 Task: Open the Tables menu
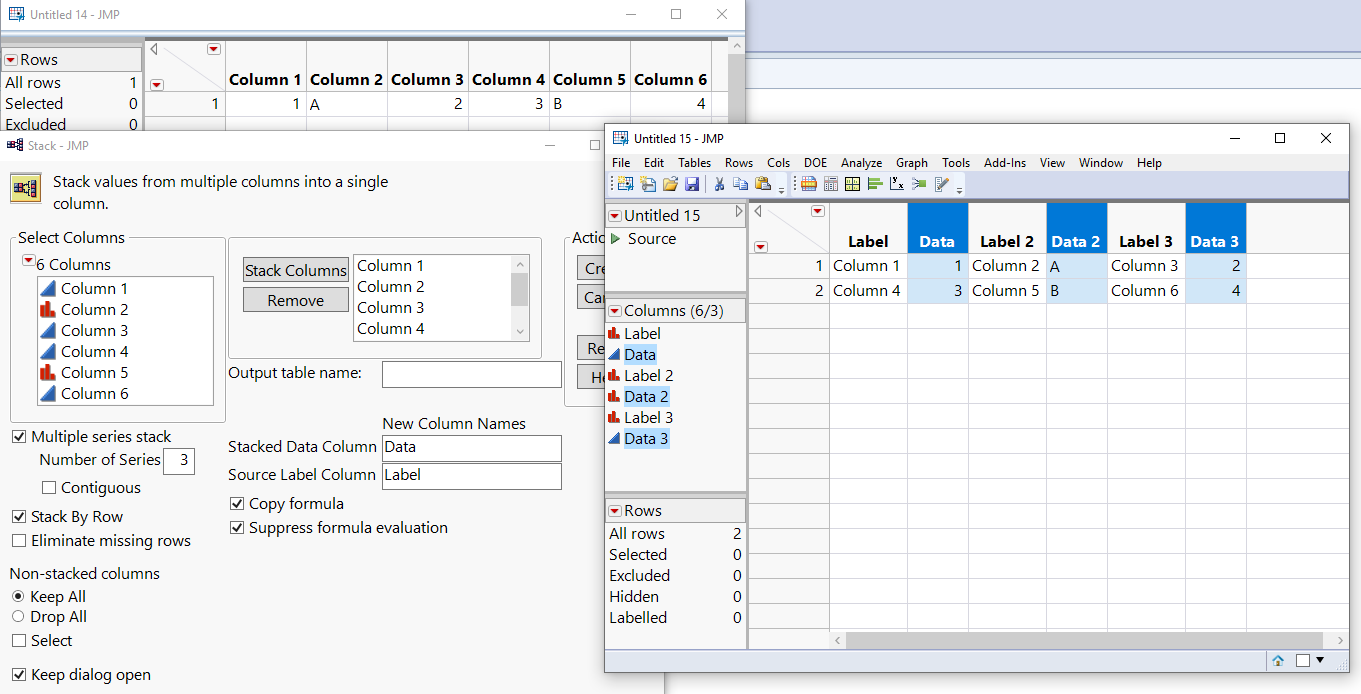coord(694,163)
